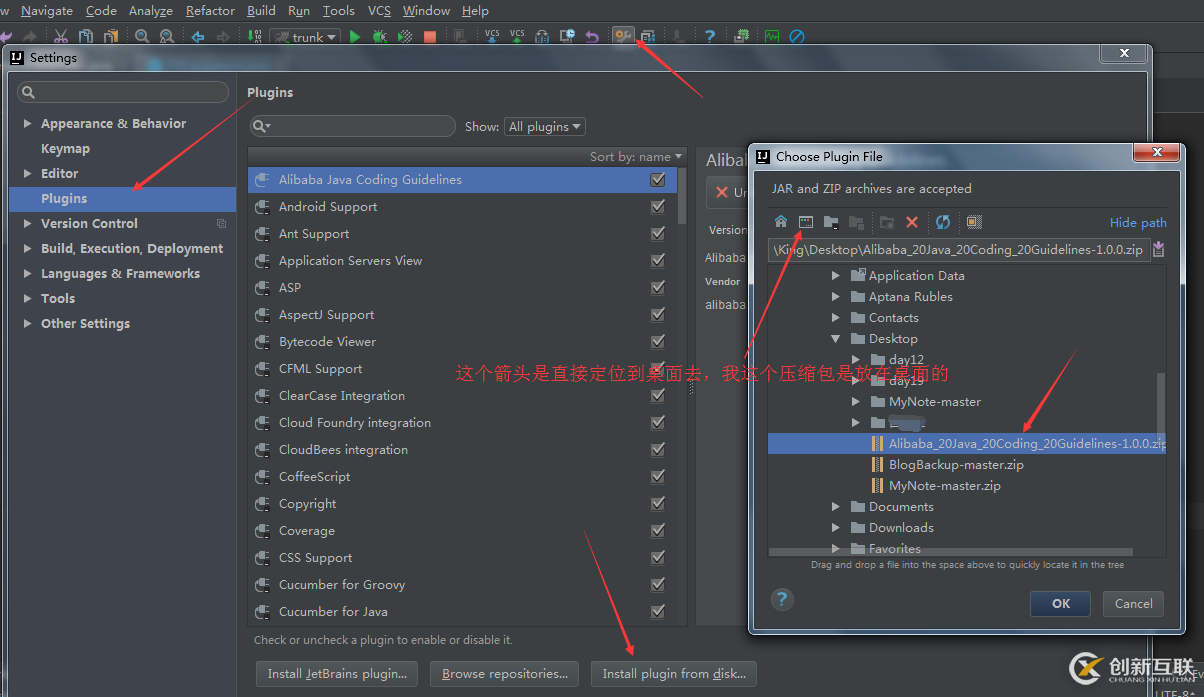Viewport: 1204px width, 697px height.
Task: Open the Show: All plugins dropdown
Action: (x=545, y=127)
